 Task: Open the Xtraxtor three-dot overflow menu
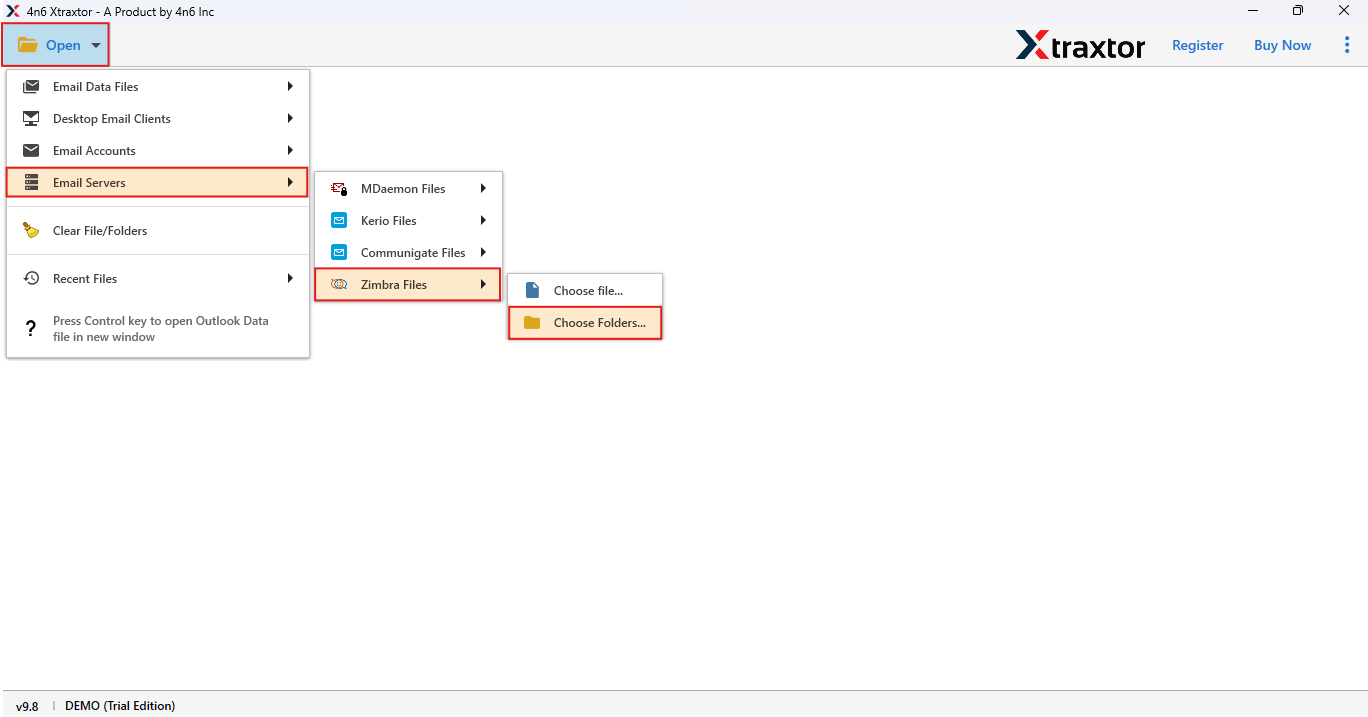pyautogui.click(x=1347, y=45)
